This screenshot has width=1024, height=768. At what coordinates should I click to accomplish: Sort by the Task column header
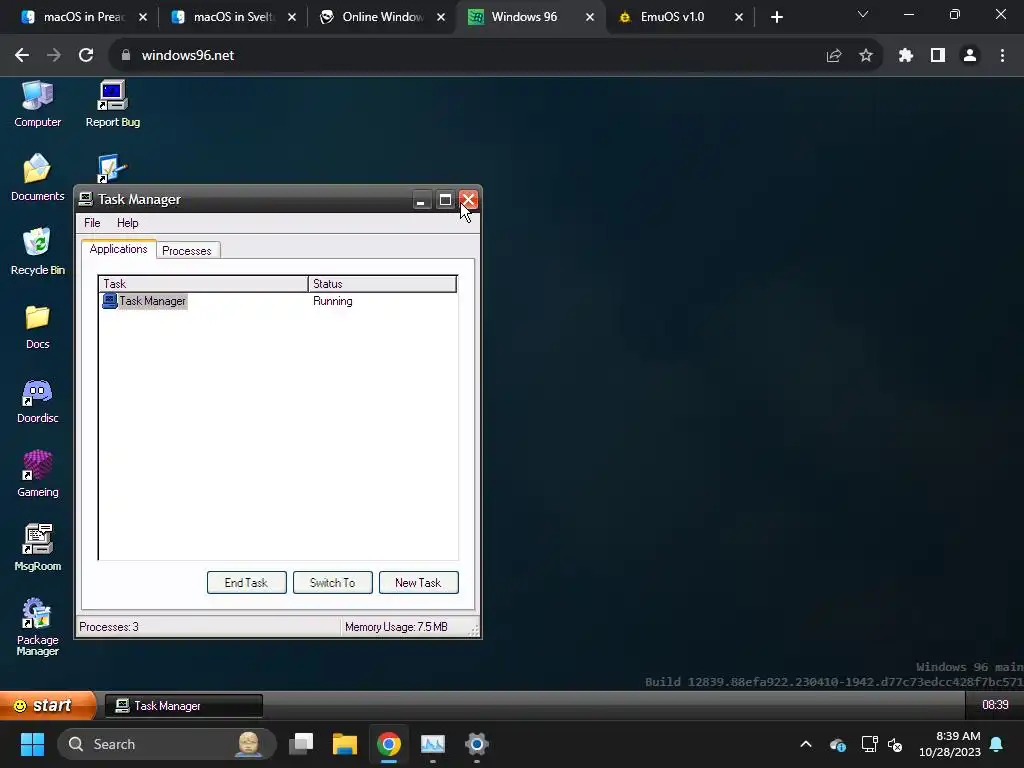pos(203,283)
